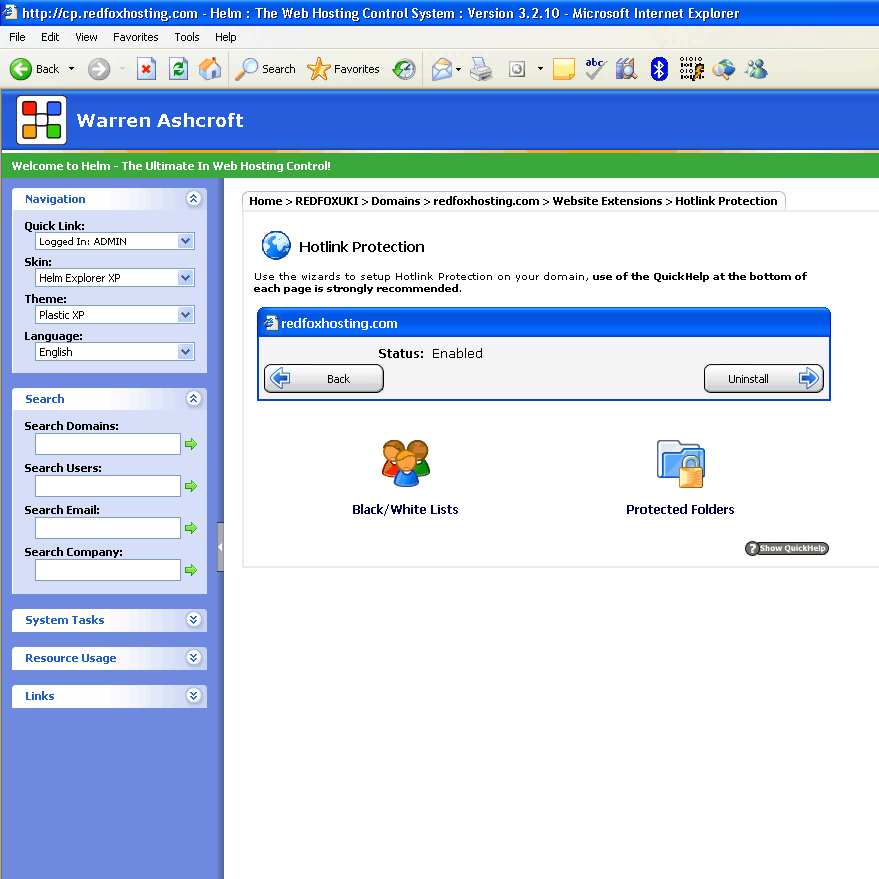Expand the Resource Usage panel
Image resolution: width=879 pixels, height=879 pixels.
193,658
